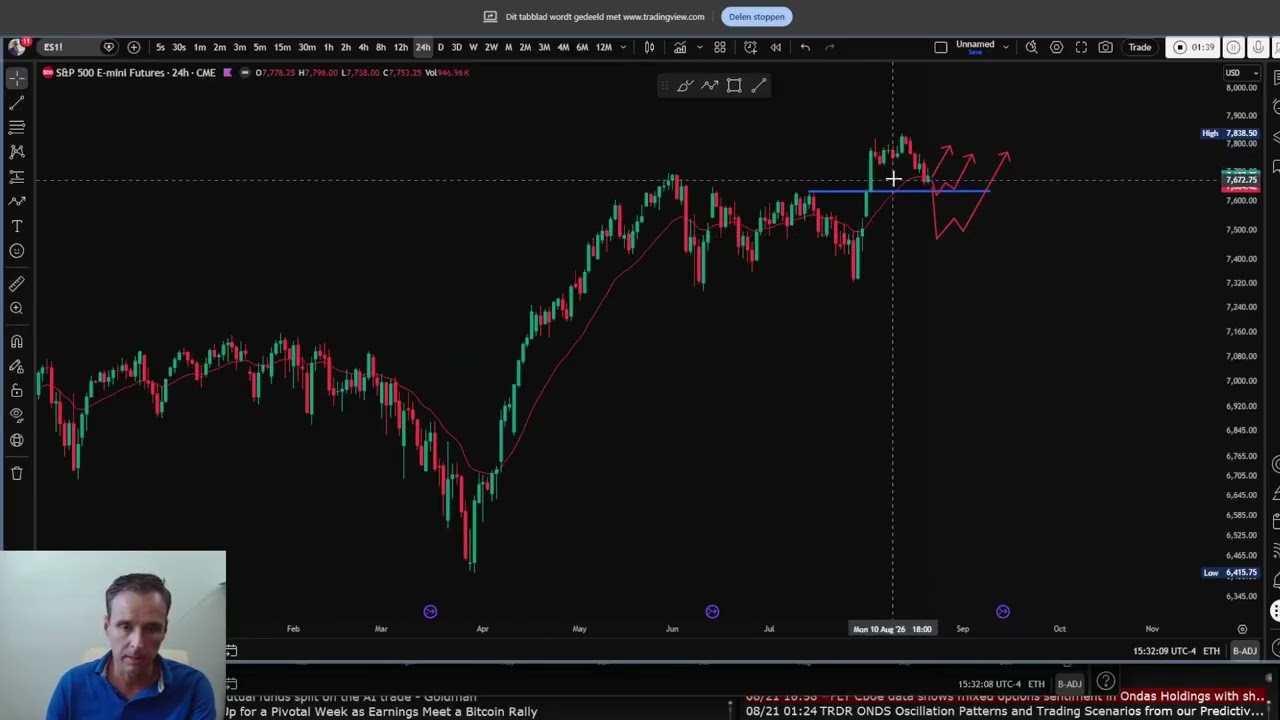Viewport: 1280px width, 720px height.
Task: Expand the timeframe intervals dropdown arrow
Action: click(x=623, y=47)
